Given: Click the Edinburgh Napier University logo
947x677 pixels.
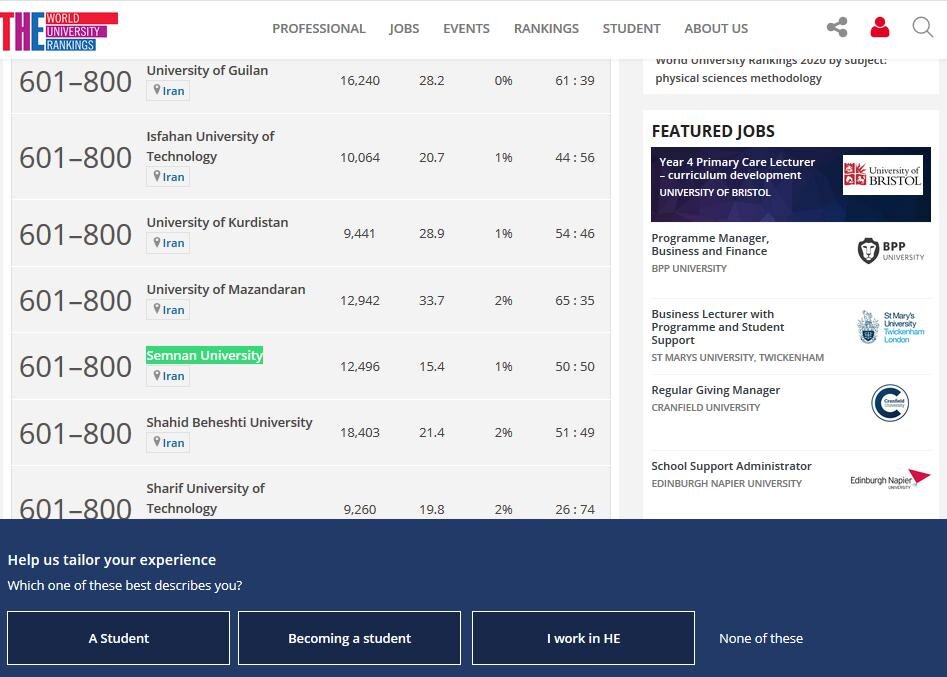Looking at the screenshot, I should 890,479.
